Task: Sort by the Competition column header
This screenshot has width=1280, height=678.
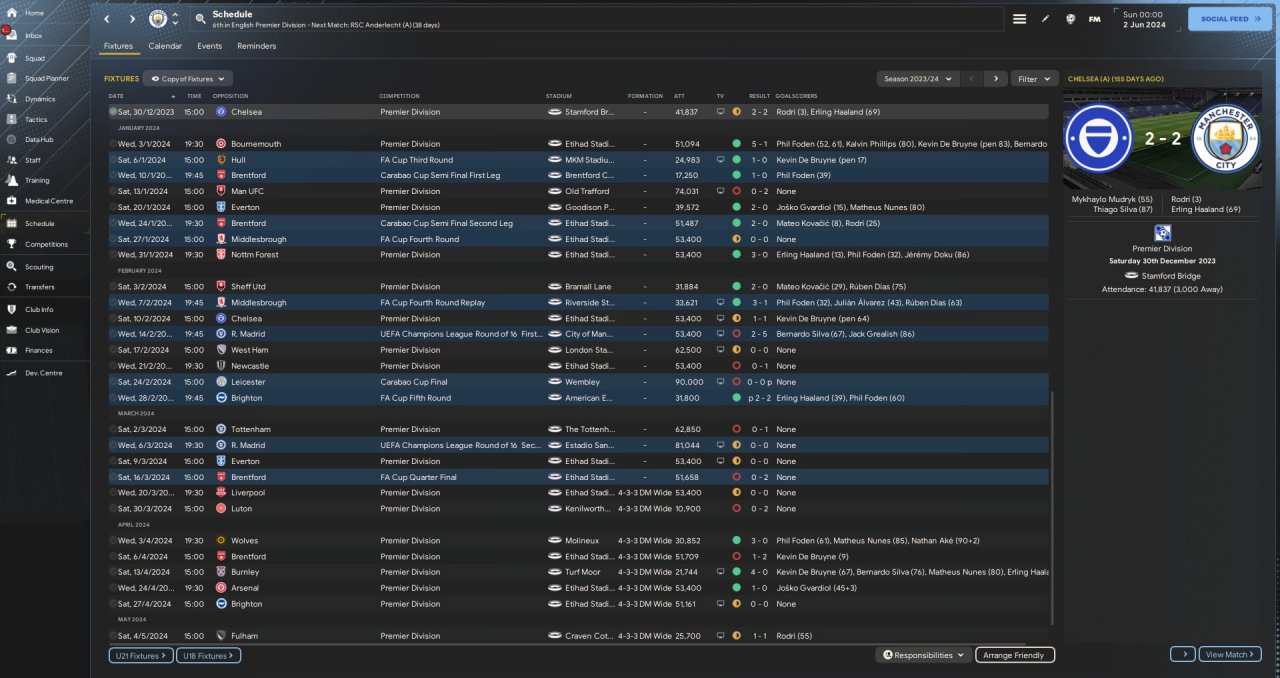Action: (399, 96)
